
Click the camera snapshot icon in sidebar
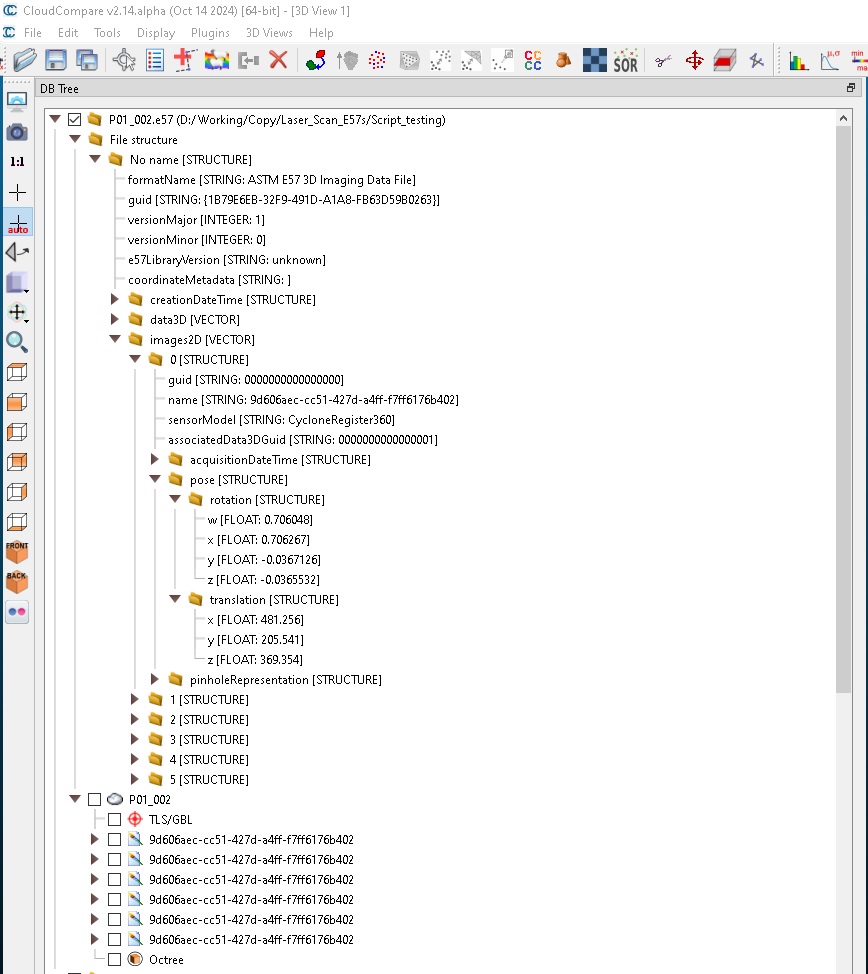pyautogui.click(x=17, y=132)
